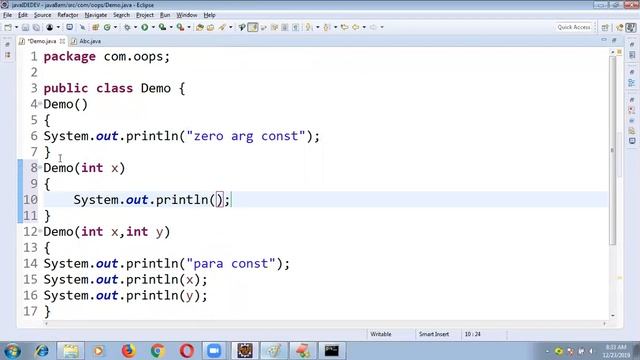This screenshot has height=360, width=640.
Task: Click the New Java Class icon
Action: [x=107, y=27]
